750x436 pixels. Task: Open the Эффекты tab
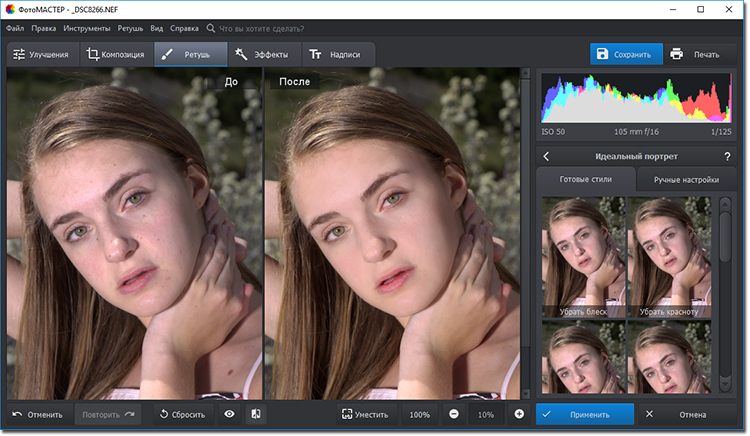click(262, 54)
